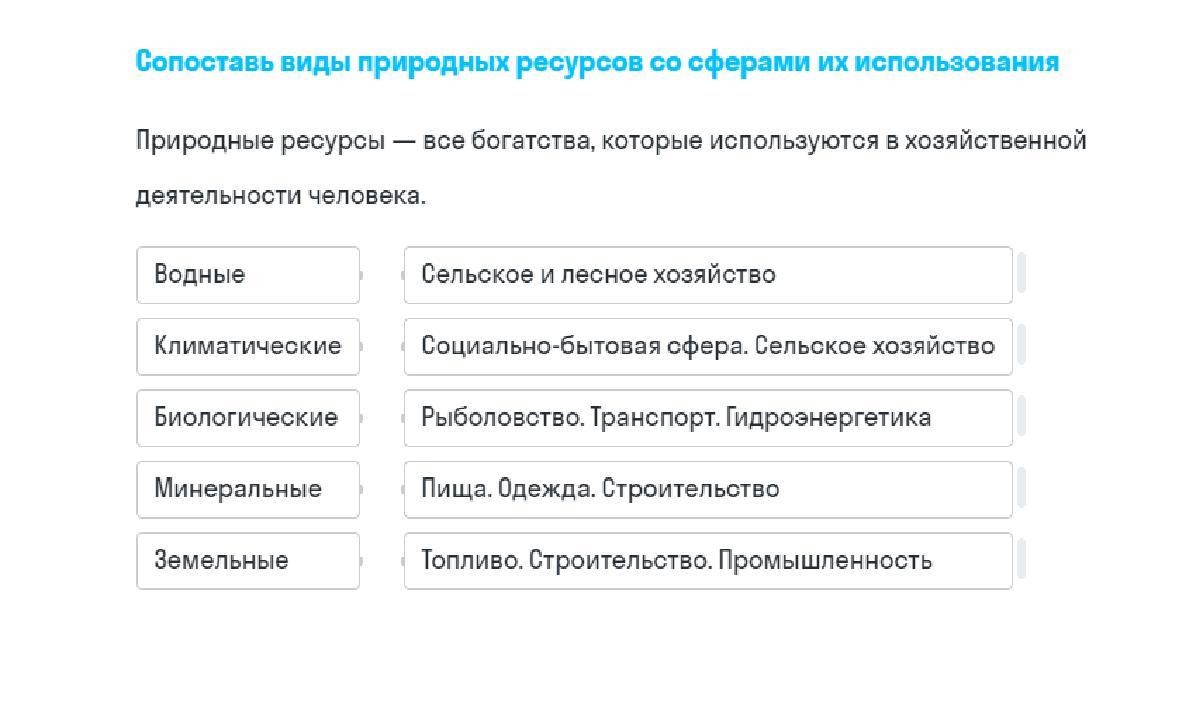This screenshot has height=704, width=1188.
Task: Select answer "Топливо. Строительство. Промышленность"
Action: coord(707,561)
